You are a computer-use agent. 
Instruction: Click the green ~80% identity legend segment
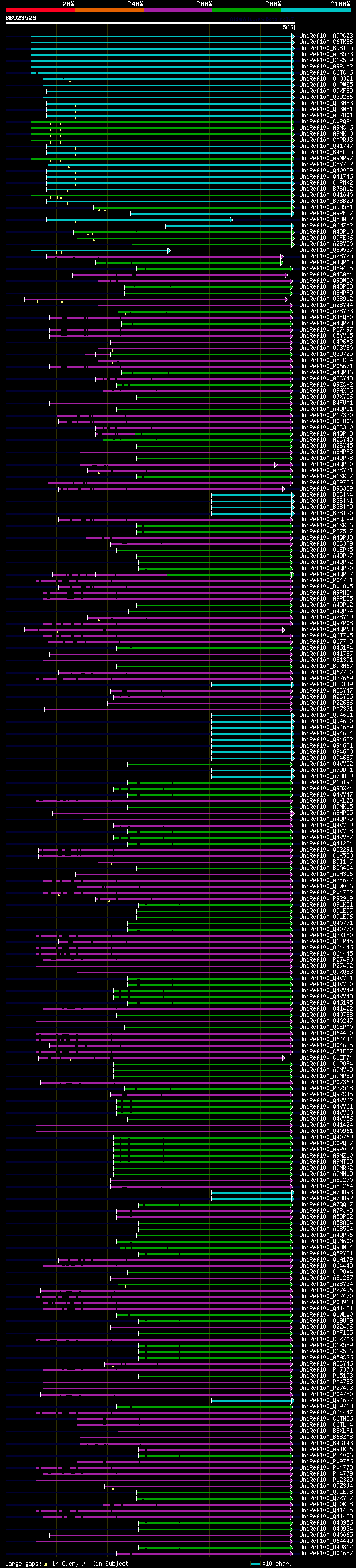pos(247,11)
